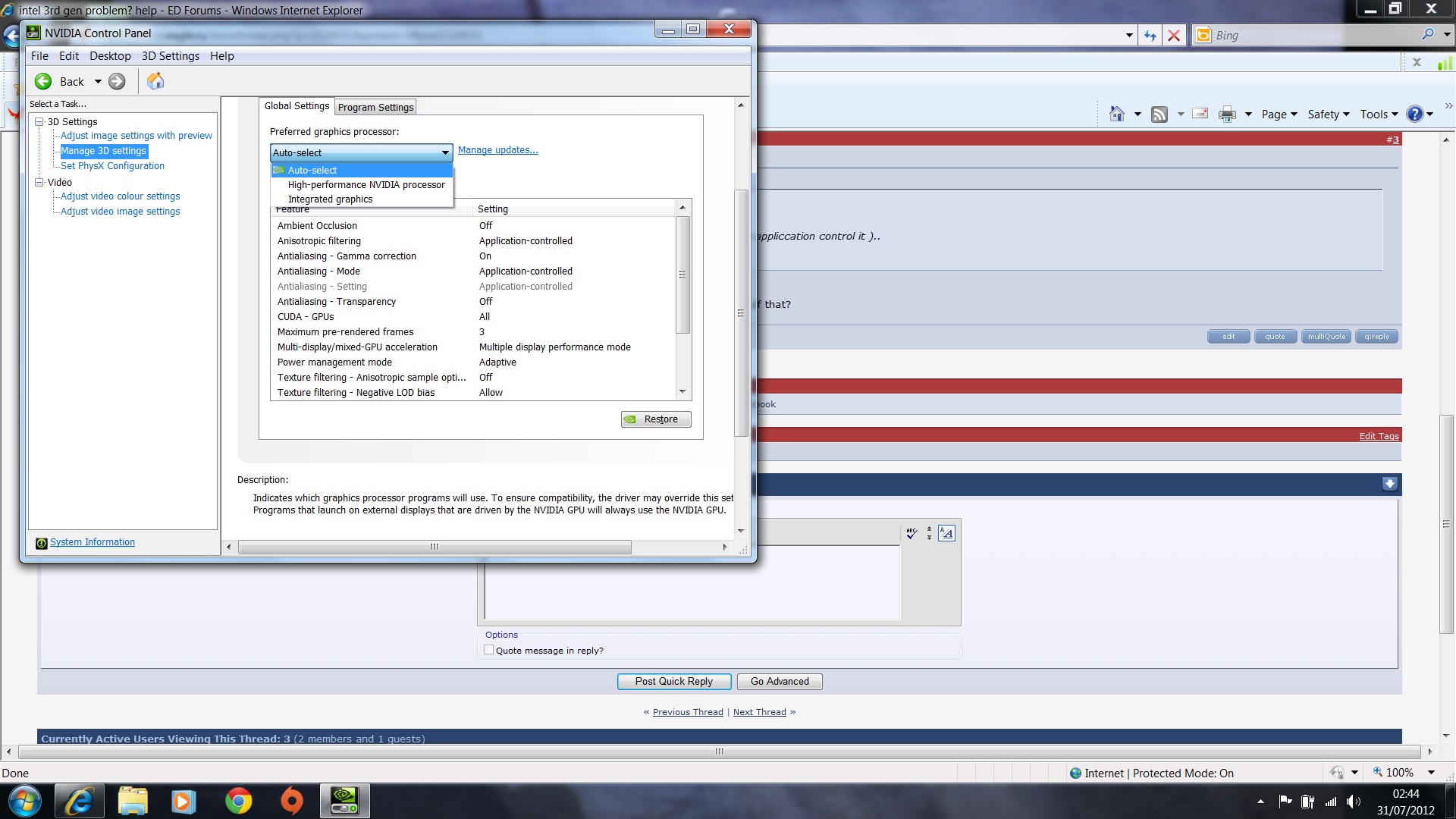Image resolution: width=1456 pixels, height=819 pixels.
Task: Open the Next Thread link
Action: click(x=760, y=712)
